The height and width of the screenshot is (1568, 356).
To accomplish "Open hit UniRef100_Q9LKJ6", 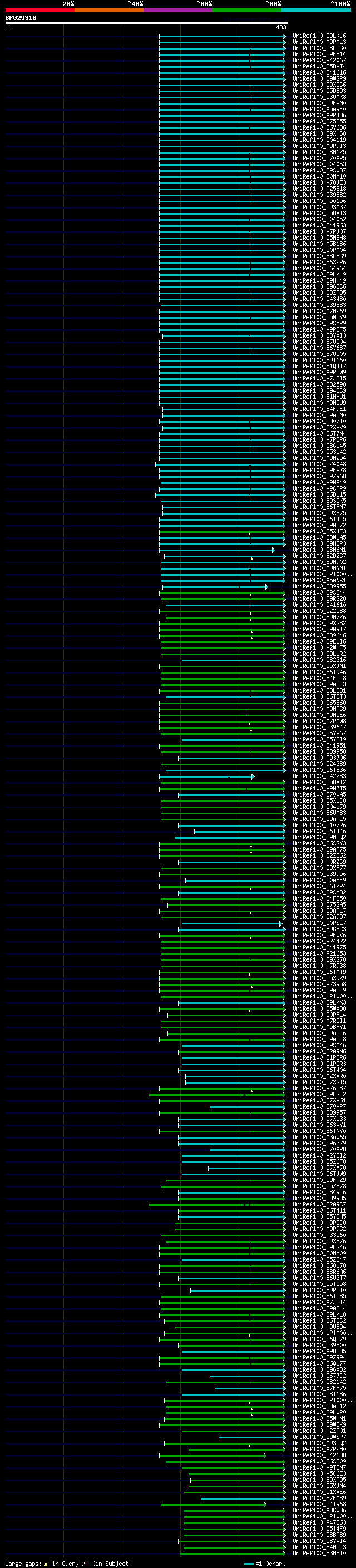I will tap(319, 36).
